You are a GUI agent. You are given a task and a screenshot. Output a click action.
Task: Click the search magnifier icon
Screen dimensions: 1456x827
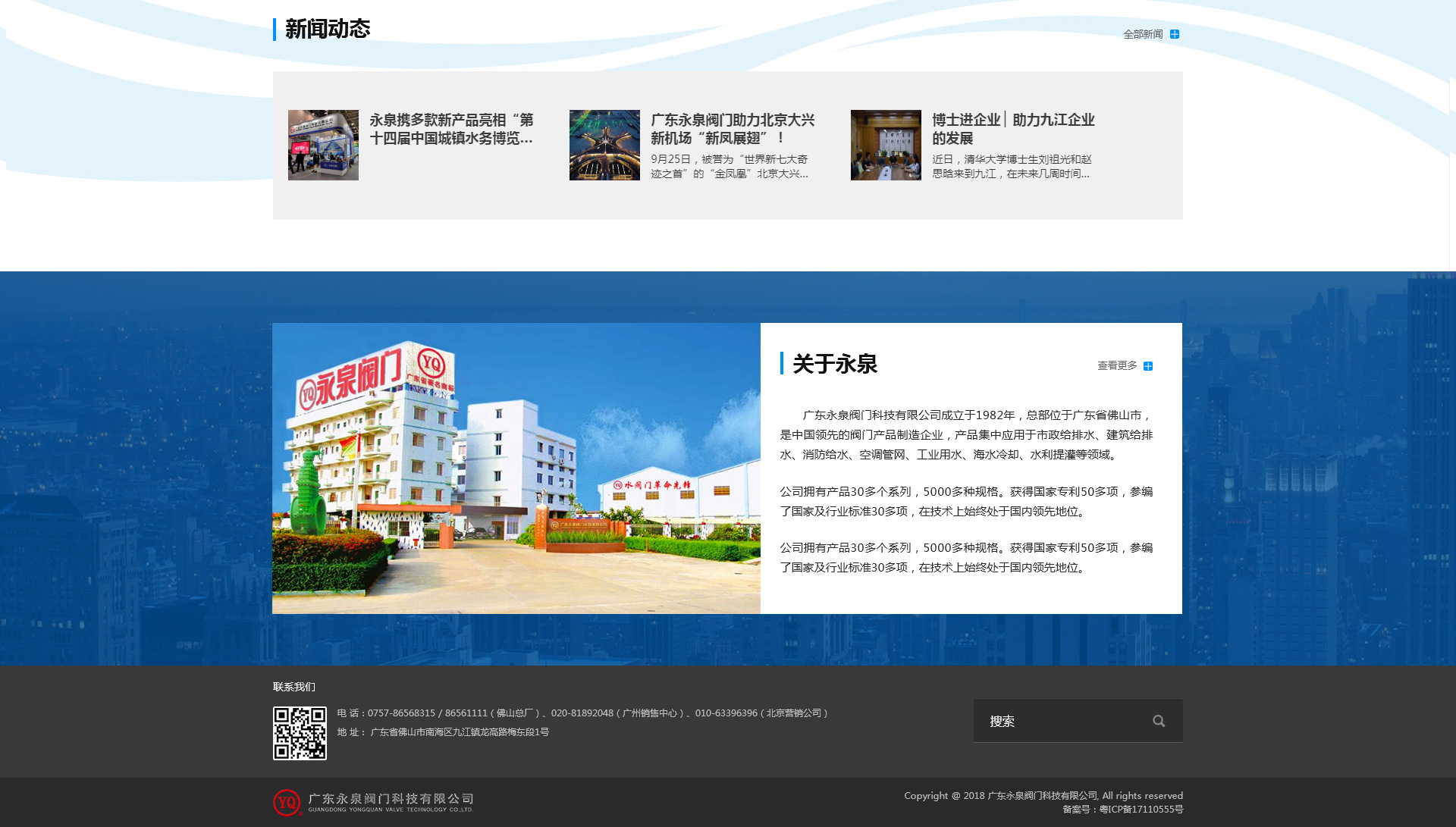coord(1159,721)
